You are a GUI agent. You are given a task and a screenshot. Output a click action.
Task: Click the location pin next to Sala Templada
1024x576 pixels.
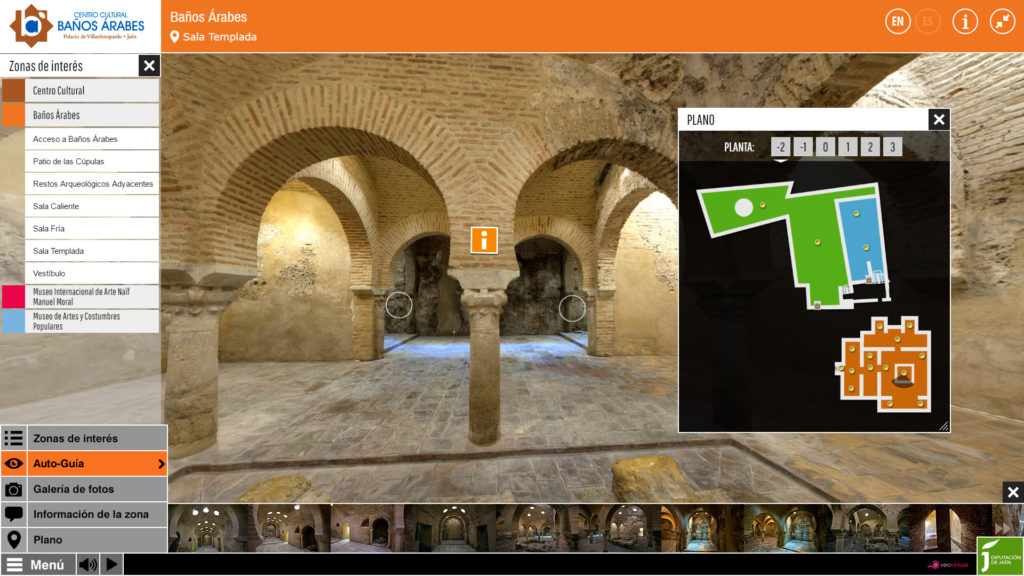pyautogui.click(x=174, y=37)
